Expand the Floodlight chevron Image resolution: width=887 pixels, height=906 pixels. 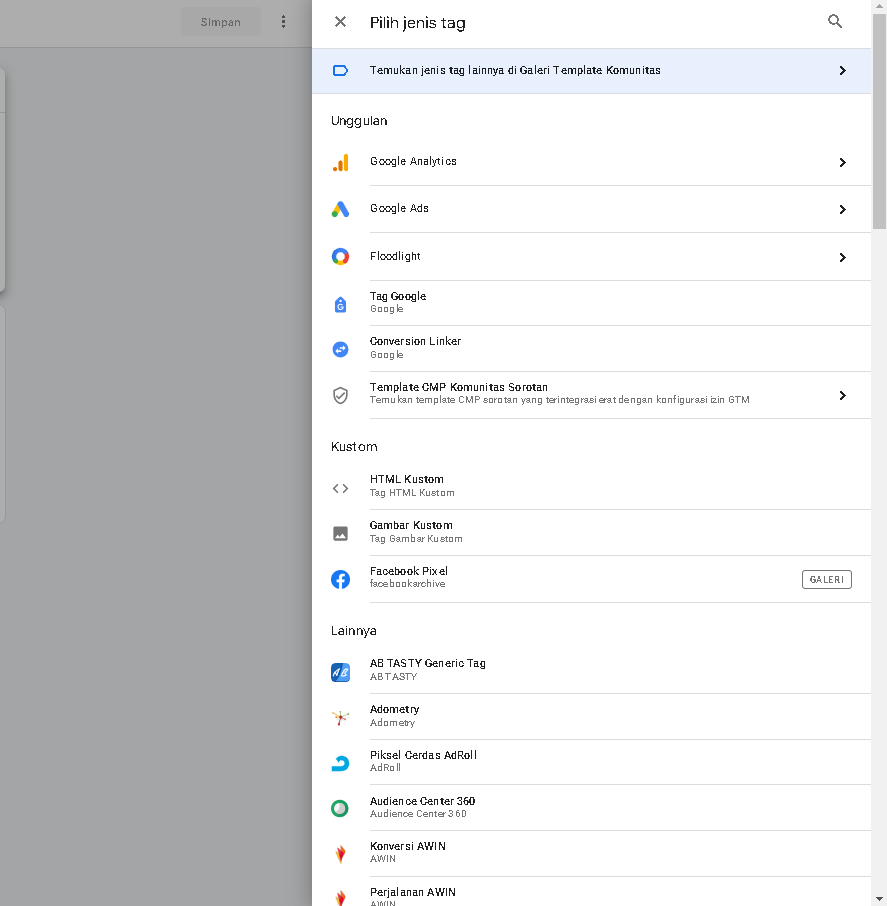coord(843,257)
